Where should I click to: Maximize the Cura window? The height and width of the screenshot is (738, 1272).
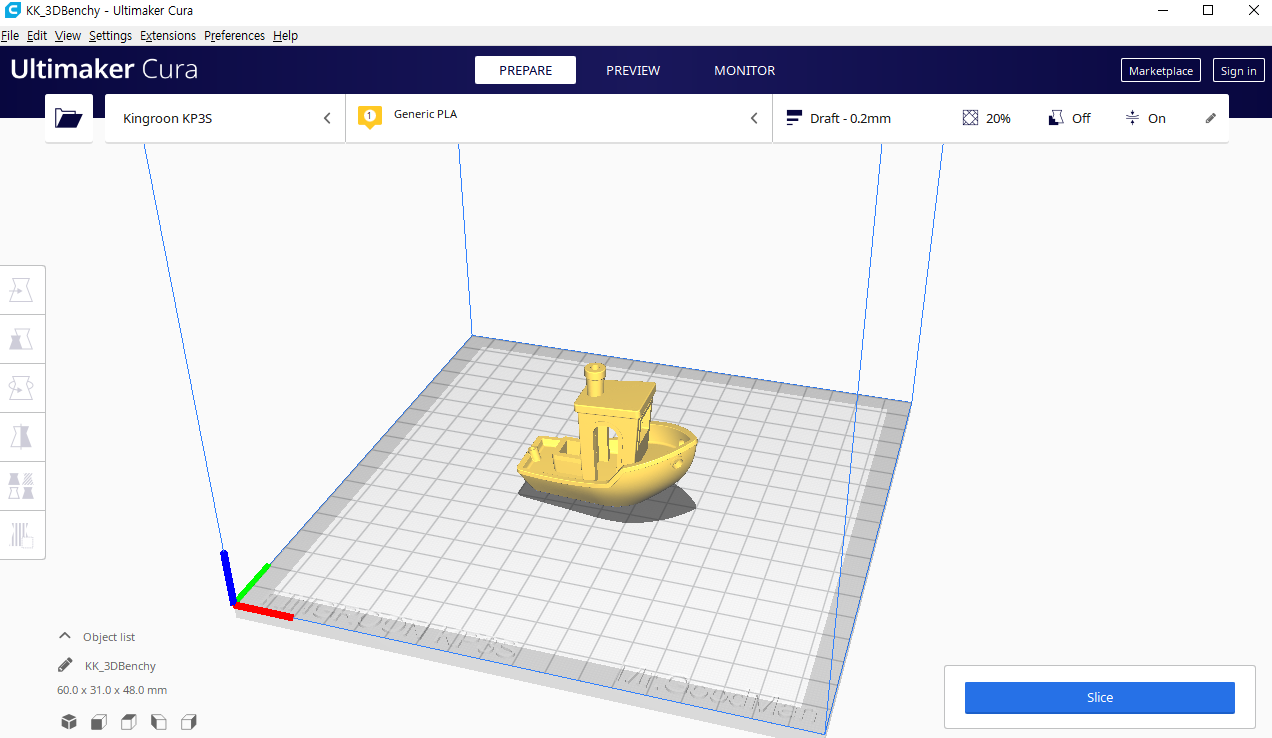(x=1208, y=10)
